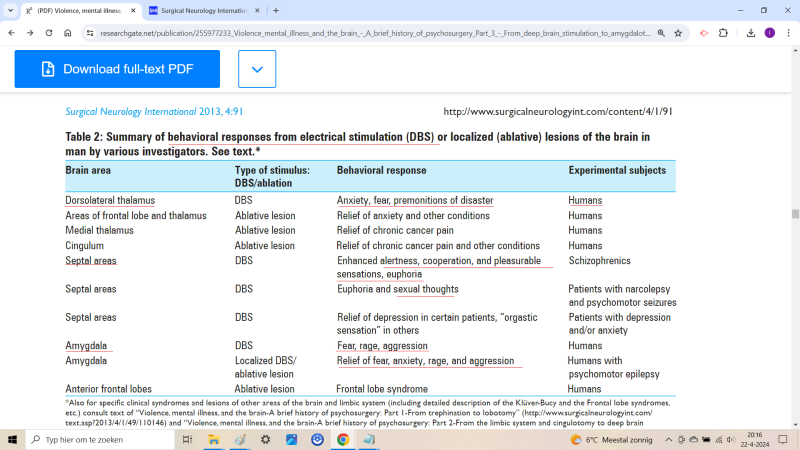Open Task View on taskbar
This screenshot has height=450, width=800.
point(187,439)
